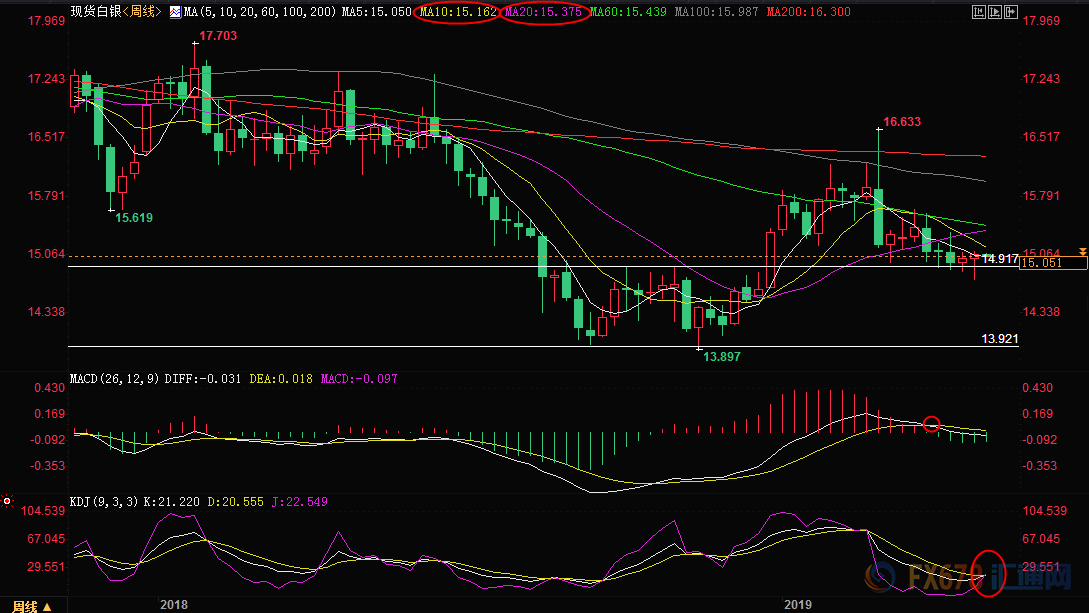Viewport: 1089px width, 613px height.
Task: Click the MA(5,10,20,60,100,200) parameters label
Action: click(x=260, y=12)
